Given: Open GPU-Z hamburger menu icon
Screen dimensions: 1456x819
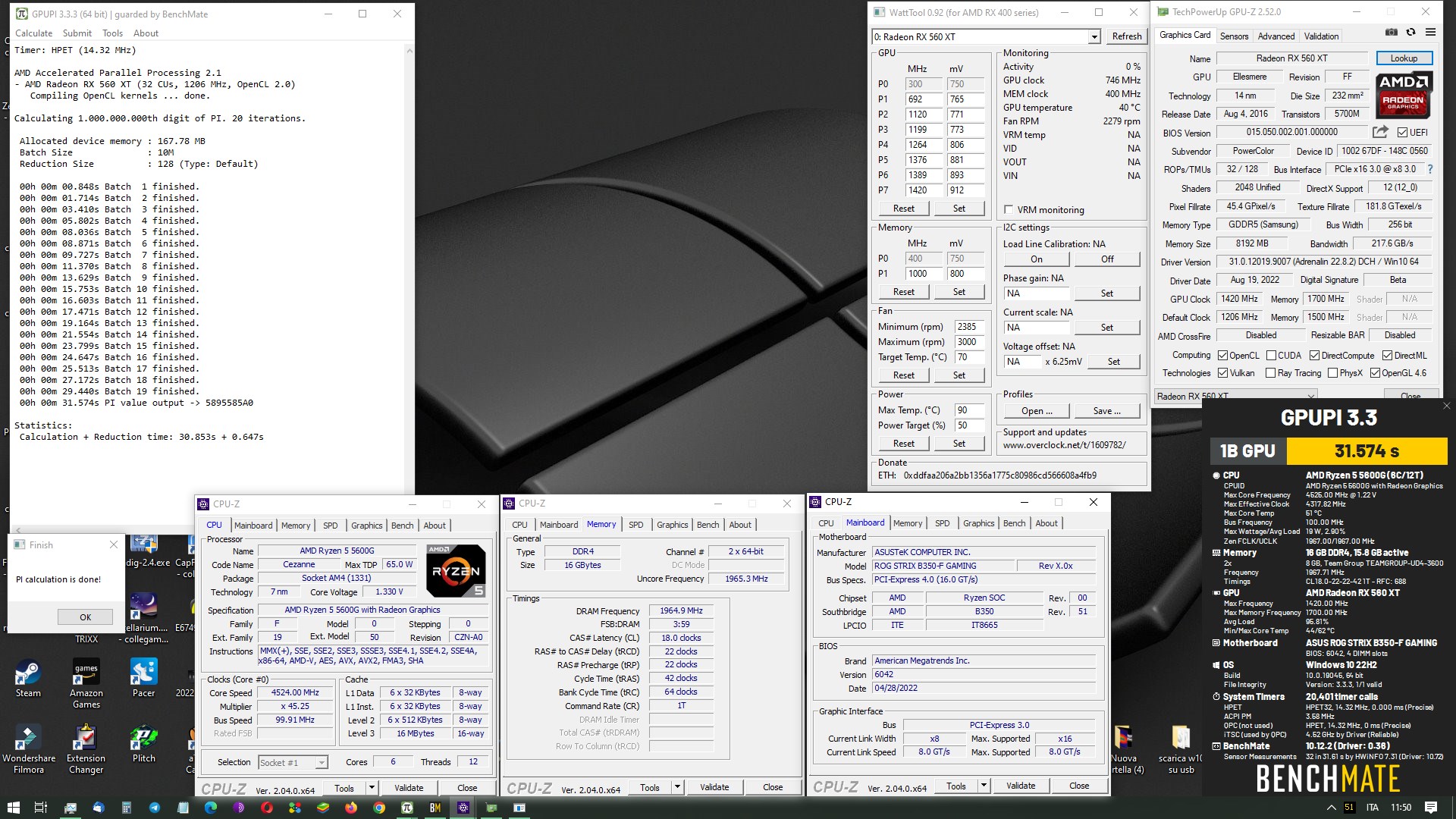Looking at the screenshot, I should (1430, 33).
